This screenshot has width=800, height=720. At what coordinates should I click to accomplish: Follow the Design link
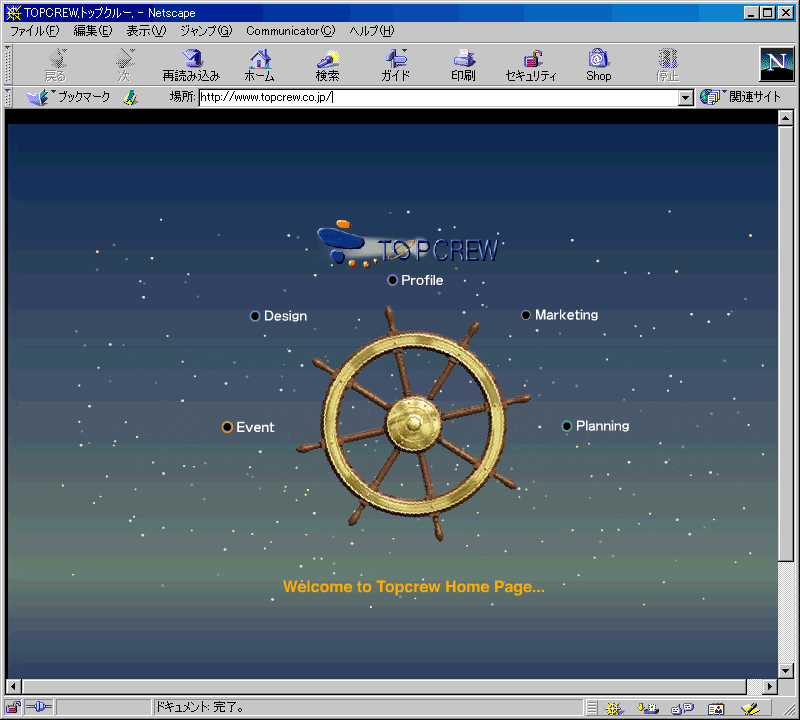[279, 316]
